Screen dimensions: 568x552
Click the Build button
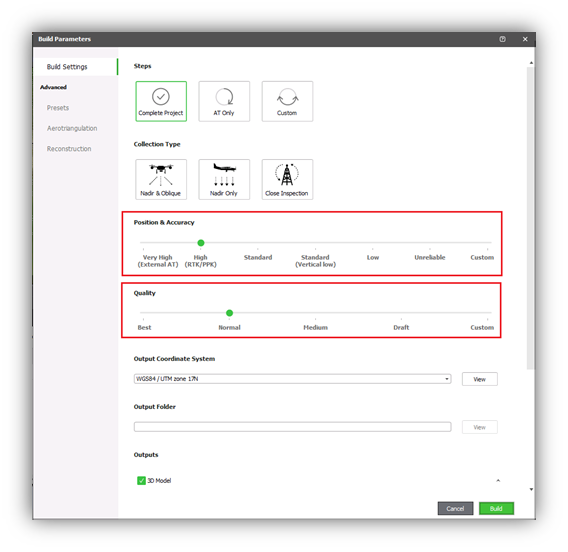pos(496,509)
